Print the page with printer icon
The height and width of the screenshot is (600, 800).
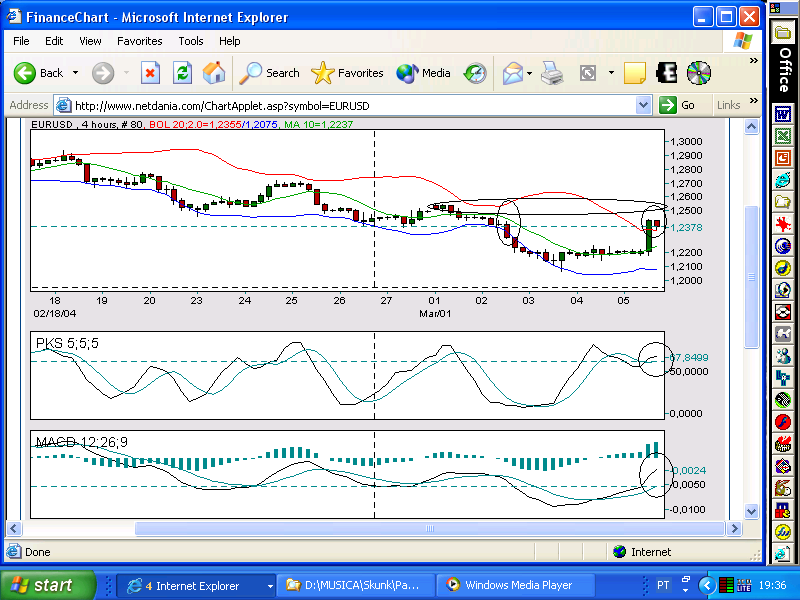point(552,73)
